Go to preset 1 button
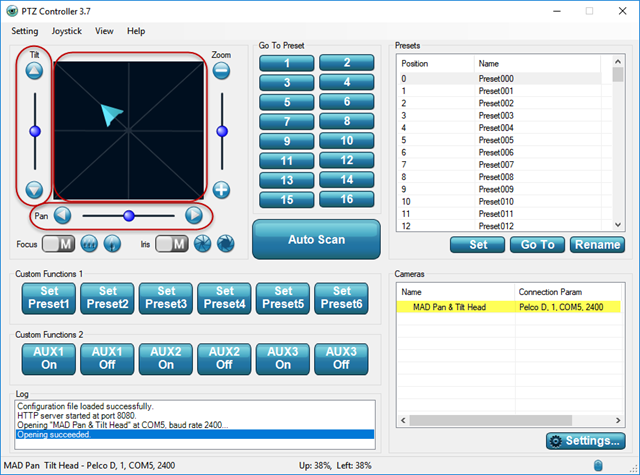Image resolution: width=640 pixels, height=475 pixels. (287, 63)
